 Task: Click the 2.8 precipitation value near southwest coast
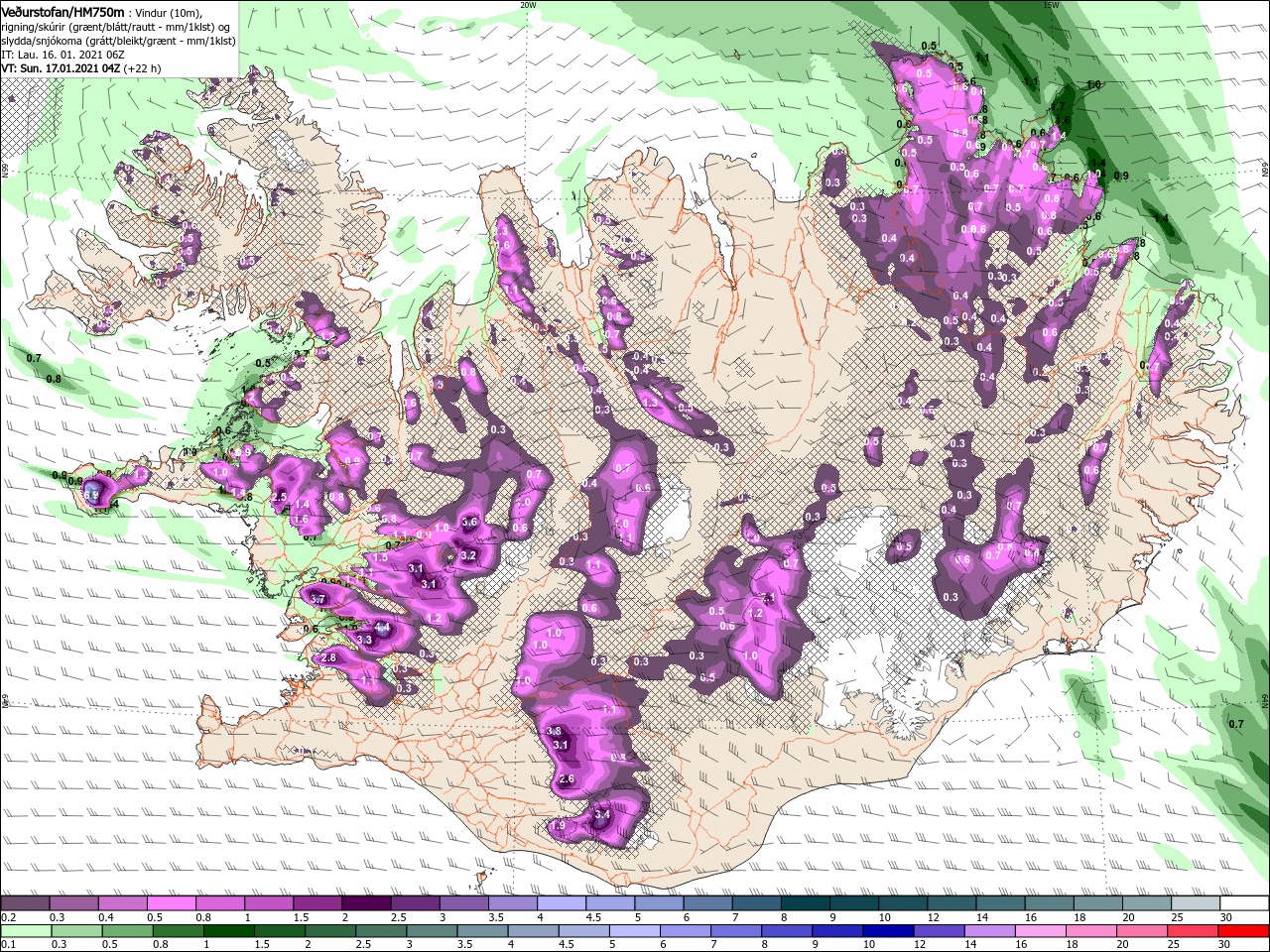tap(329, 656)
